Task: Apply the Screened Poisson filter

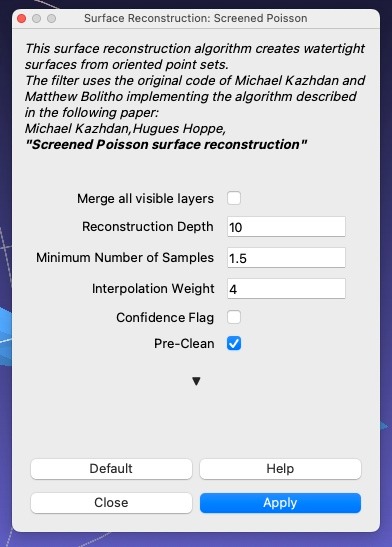Action: (x=280, y=503)
